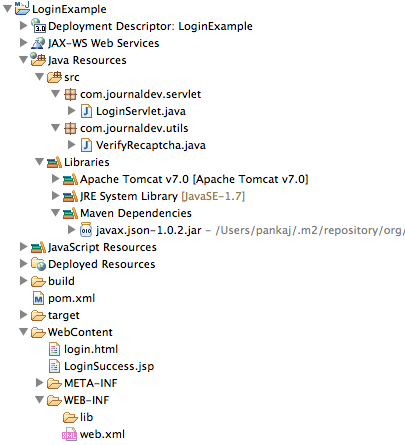This screenshot has height=445, width=405.
Task: Select login.html under WebContent
Action: point(91,349)
